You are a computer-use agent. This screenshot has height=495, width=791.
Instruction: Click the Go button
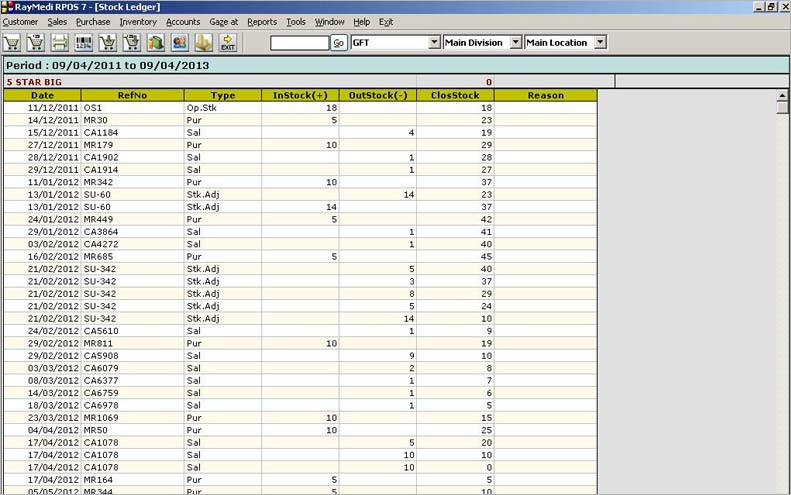coord(338,43)
